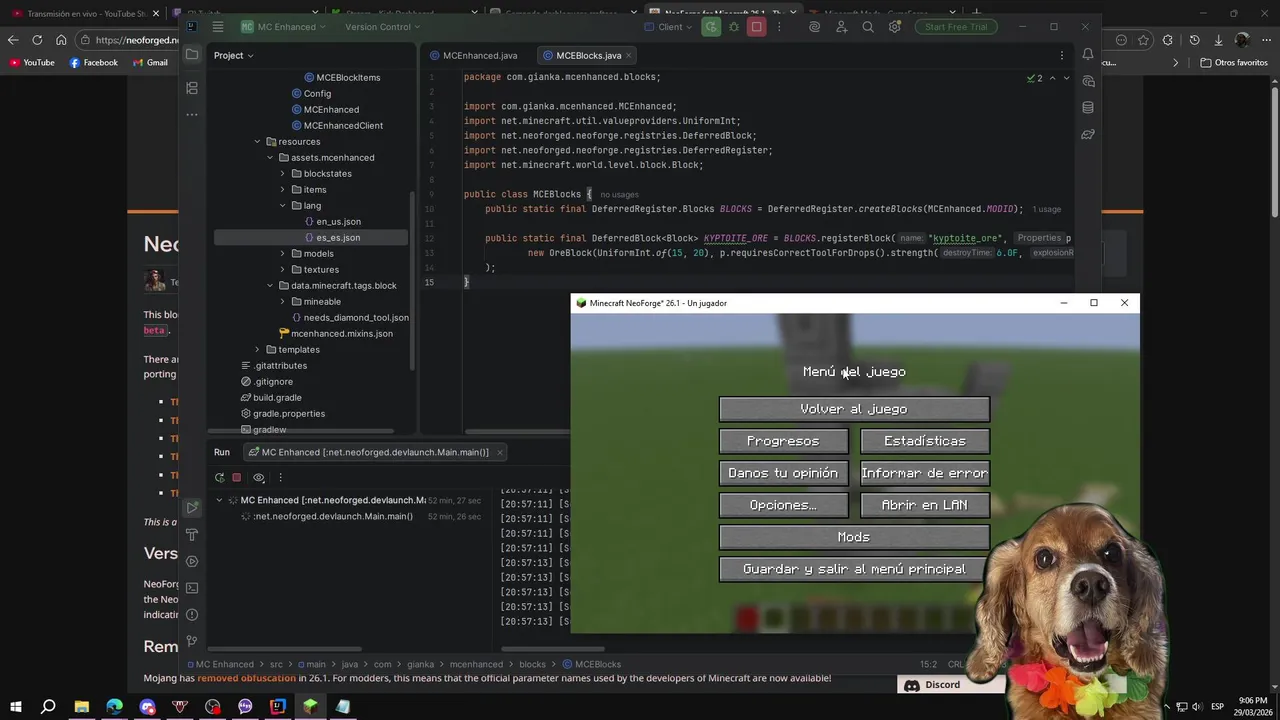Image resolution: width=1280 pixels, height=720 pixels.
Task: Click the Discord notification bar
Action: pyautogui.click(x=950, y=685)
